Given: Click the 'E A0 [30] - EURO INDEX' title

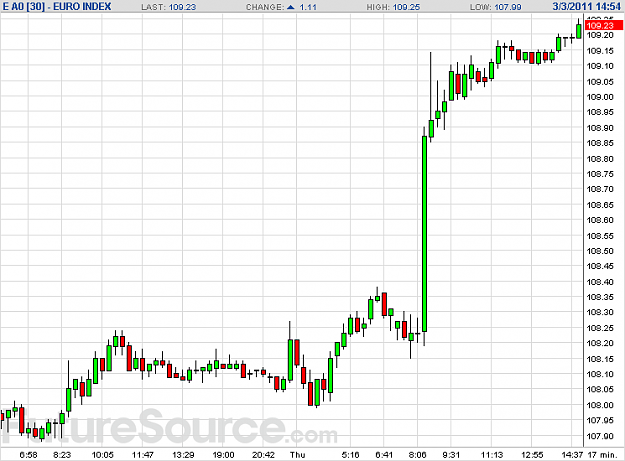Looking at the screenshot, I should click(x=57, y=6).
